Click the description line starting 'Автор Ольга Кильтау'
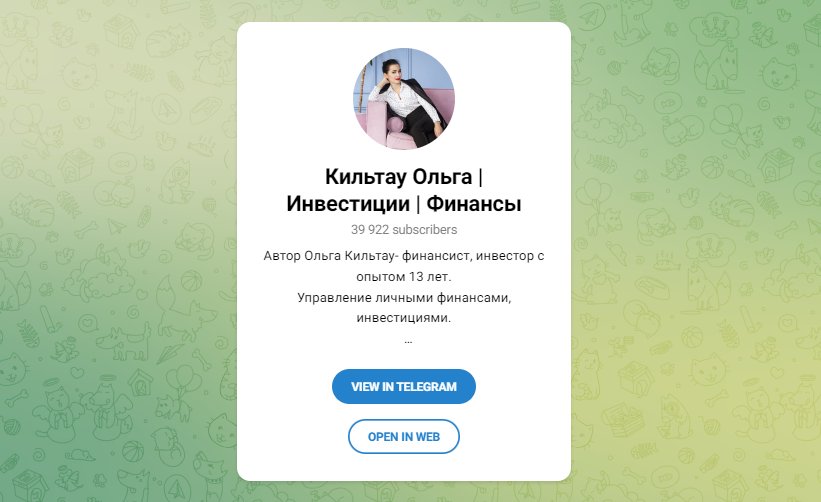Screen dimensions: 821x502 pyautogui.click(x=404, y=256)
